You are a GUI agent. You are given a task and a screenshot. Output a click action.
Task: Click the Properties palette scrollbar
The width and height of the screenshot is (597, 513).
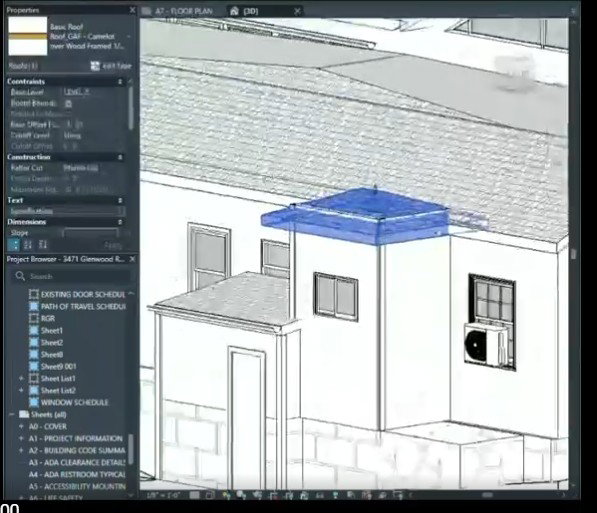coord(131,109)
